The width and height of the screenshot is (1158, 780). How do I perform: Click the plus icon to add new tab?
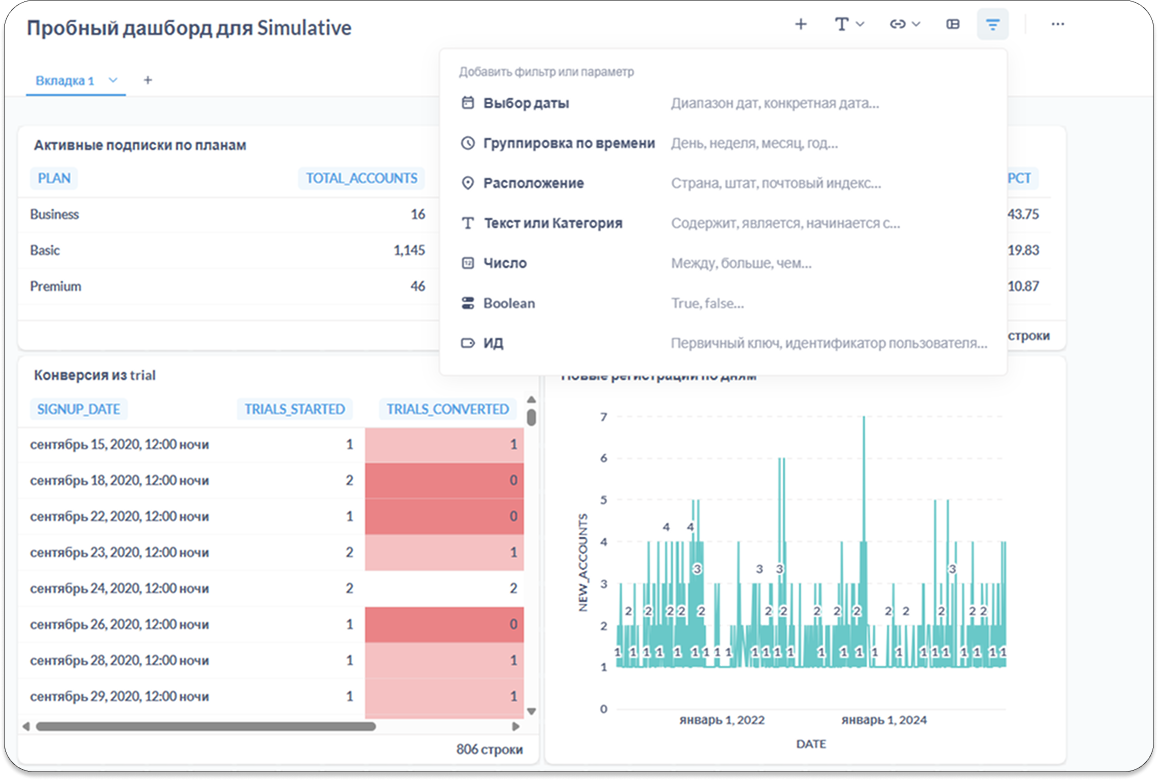(x=148, y=80)
